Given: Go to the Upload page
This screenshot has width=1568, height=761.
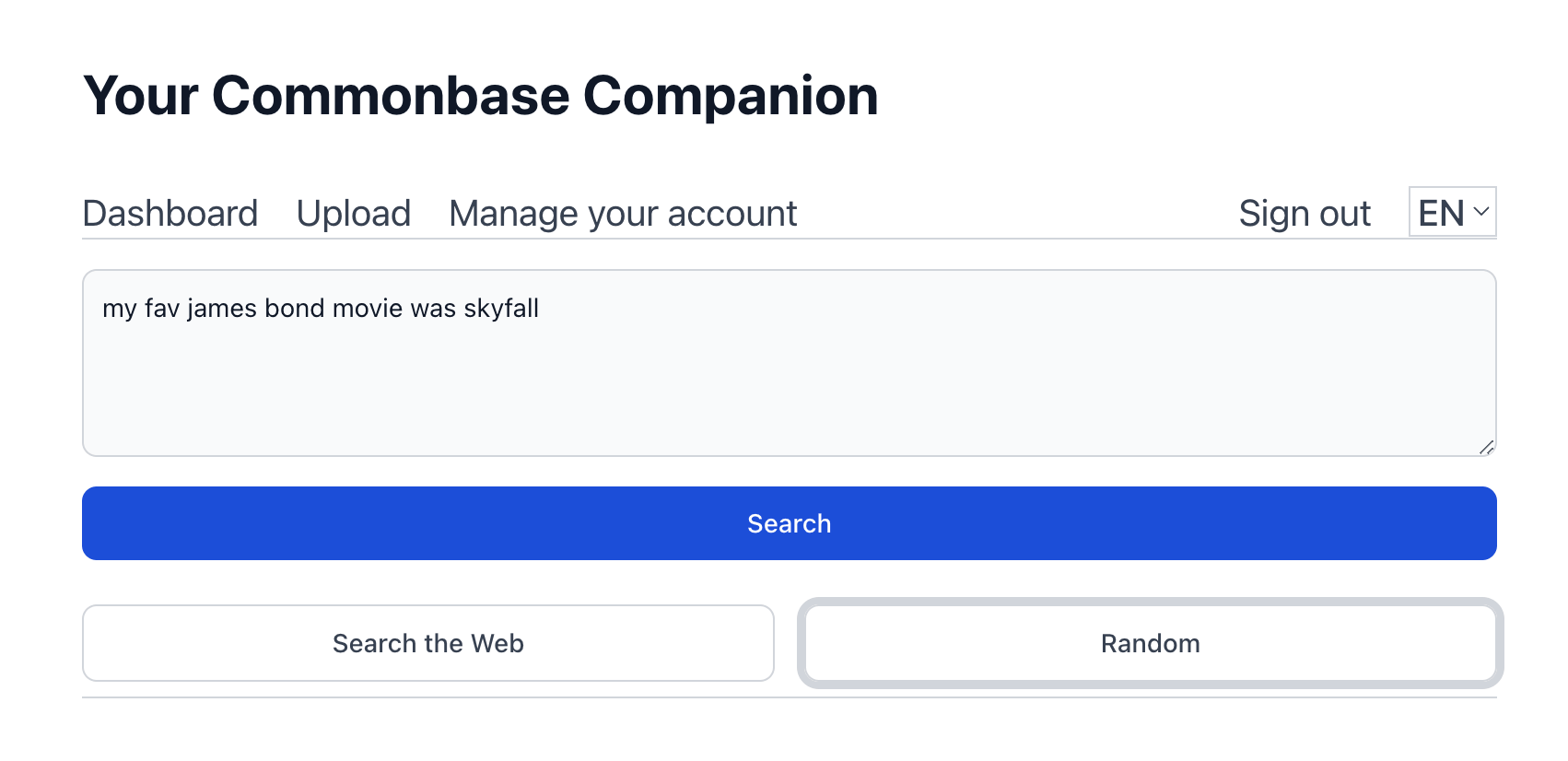Looking at the screenshot, I should coord(354,214).
